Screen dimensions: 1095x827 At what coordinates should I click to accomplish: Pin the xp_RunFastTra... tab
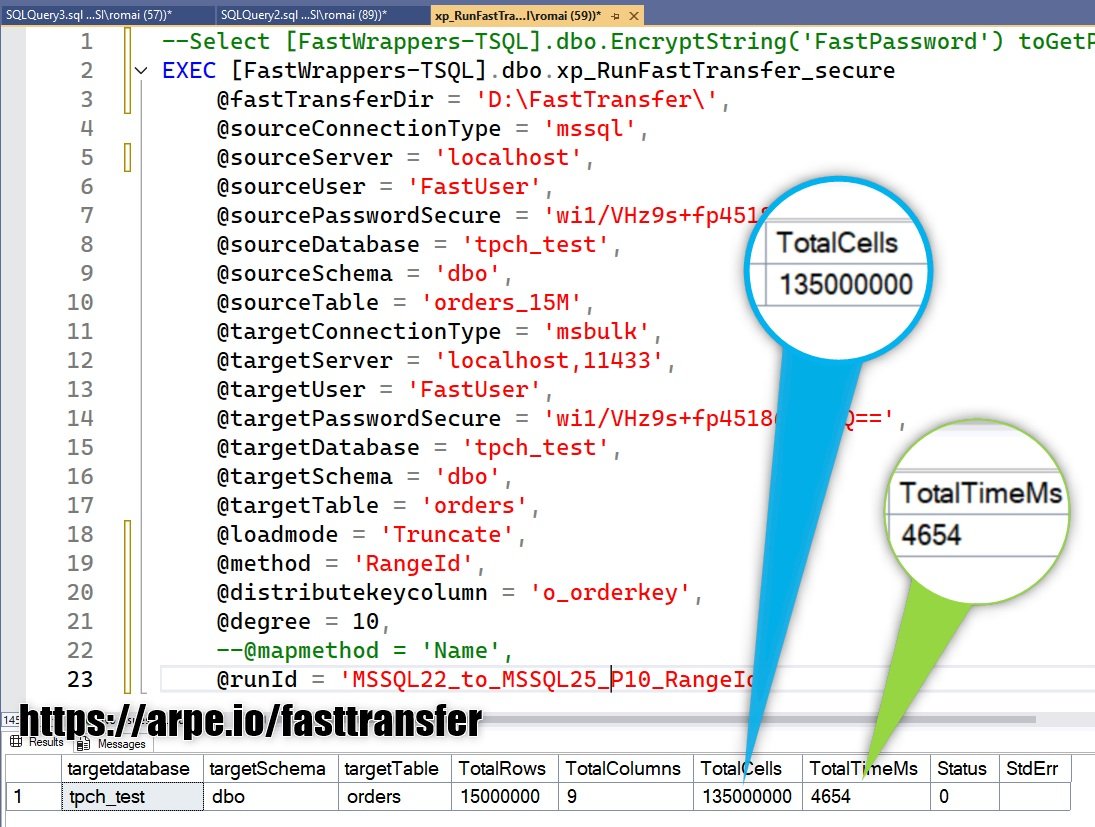point(615,15)
